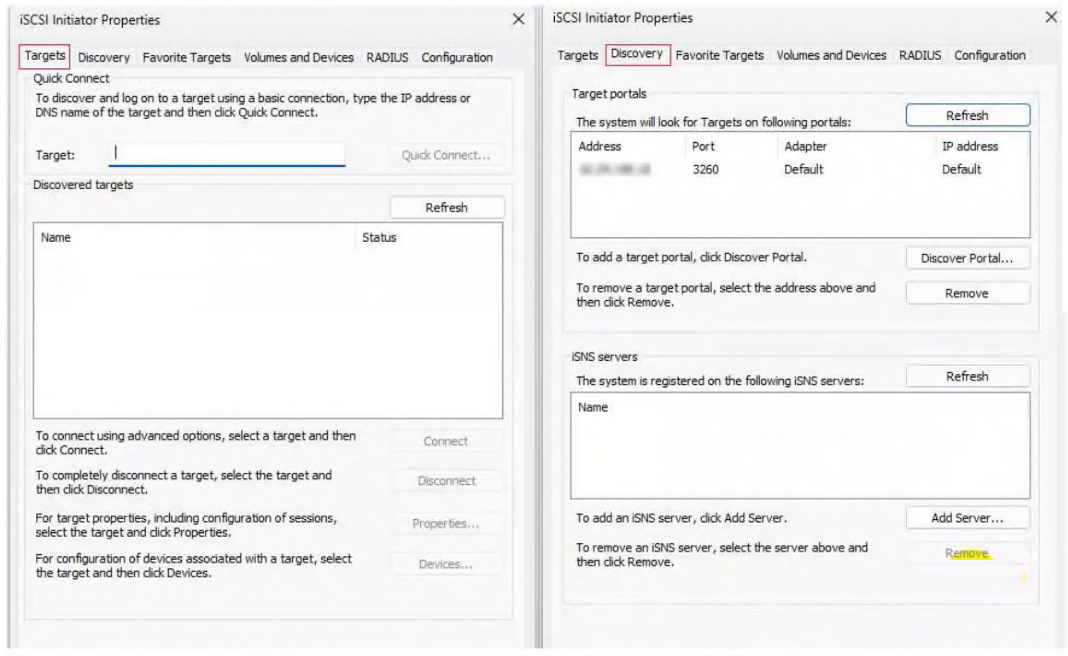Select Discovery tab in the left dialog
Viewport: 1068px width, 656px height.
[104, 58]
